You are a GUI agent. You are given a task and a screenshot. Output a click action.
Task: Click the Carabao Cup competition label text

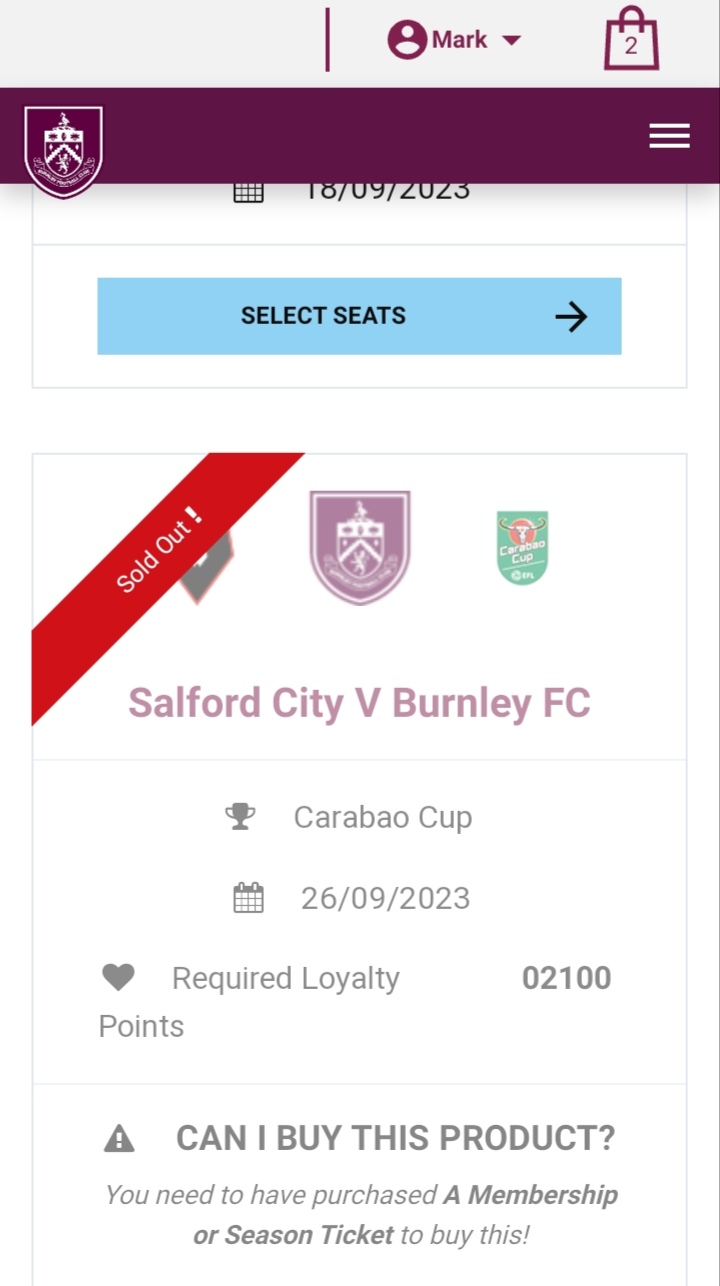tap(382, 817)
